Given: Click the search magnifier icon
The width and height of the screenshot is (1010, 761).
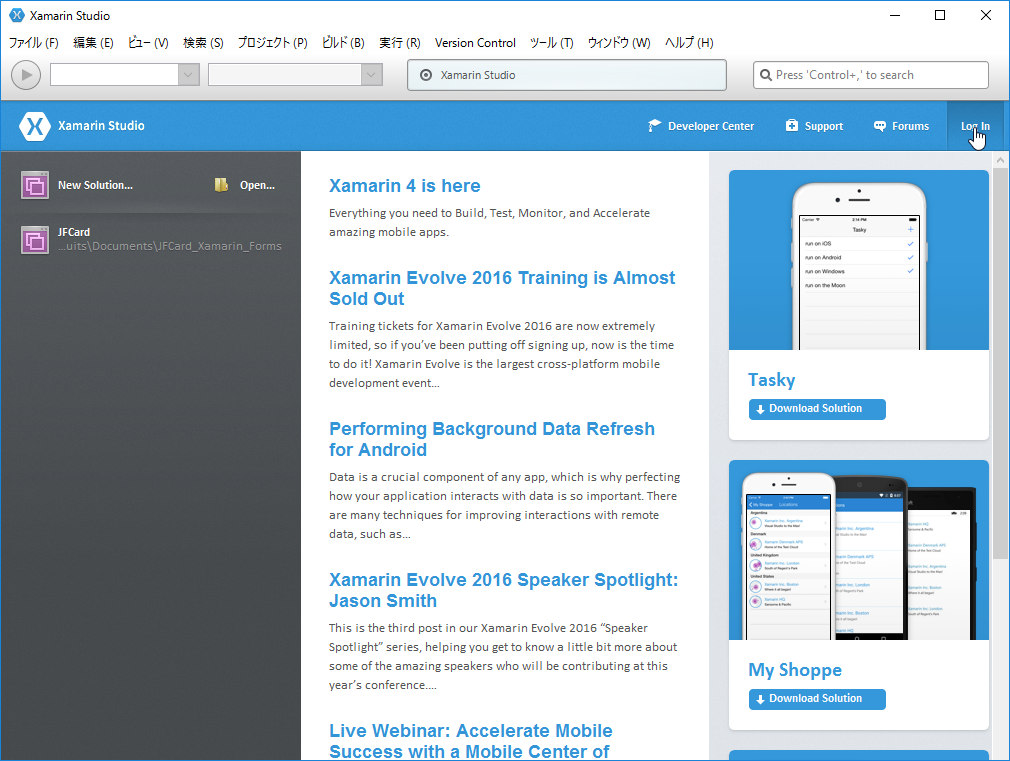Looking at the screenshot, I should click(x=766, y=75).
